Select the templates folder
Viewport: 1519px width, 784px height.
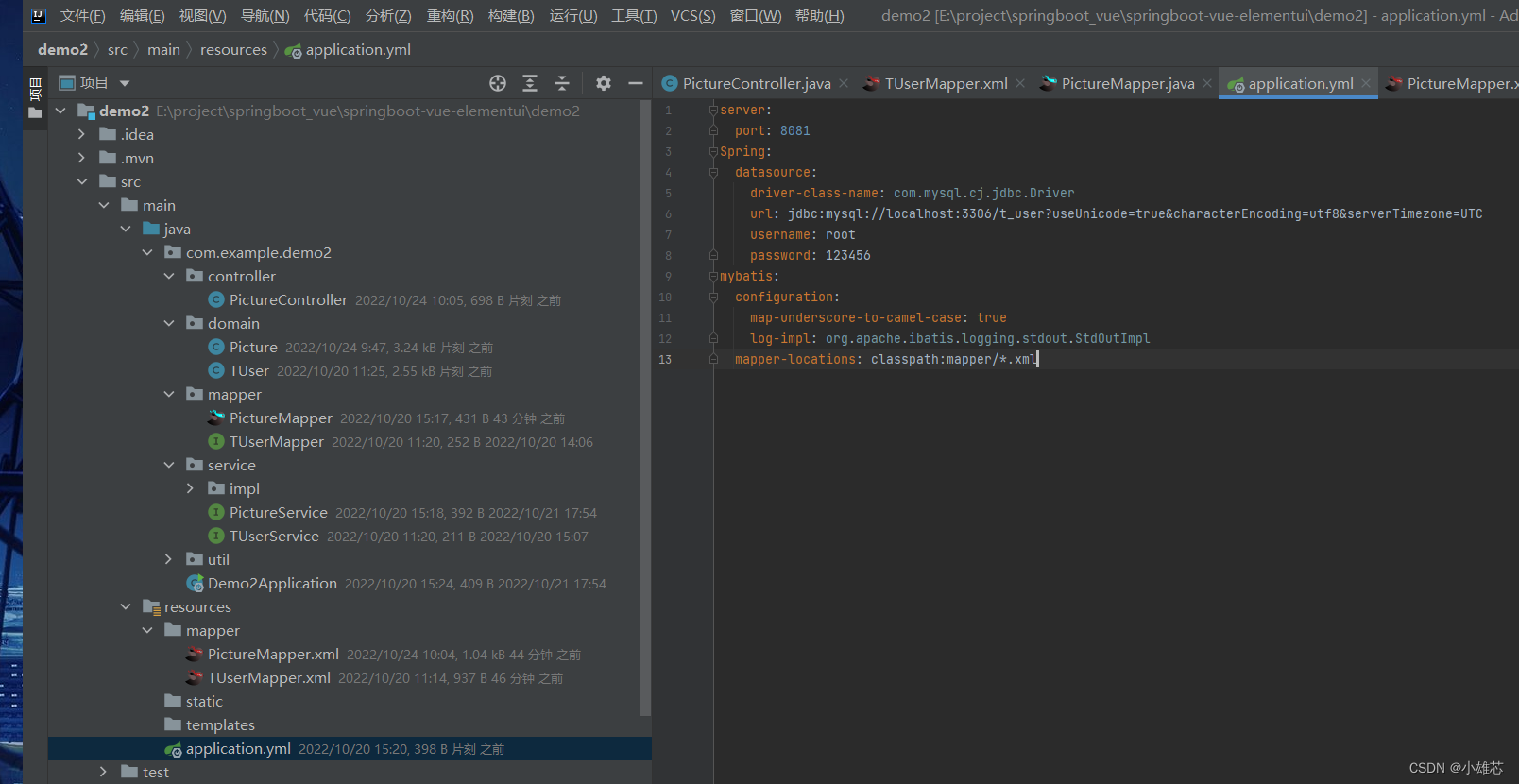pos(220,724)
